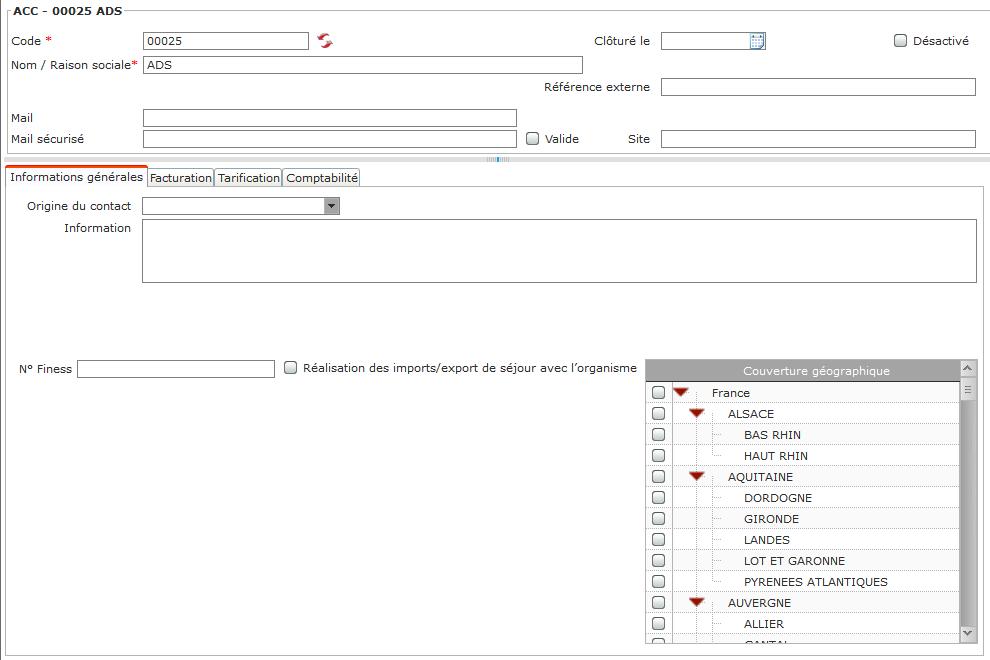Screen dimensions: 990x660
Task: Check the ALLIER checkbox
Action: coord(659,623)
